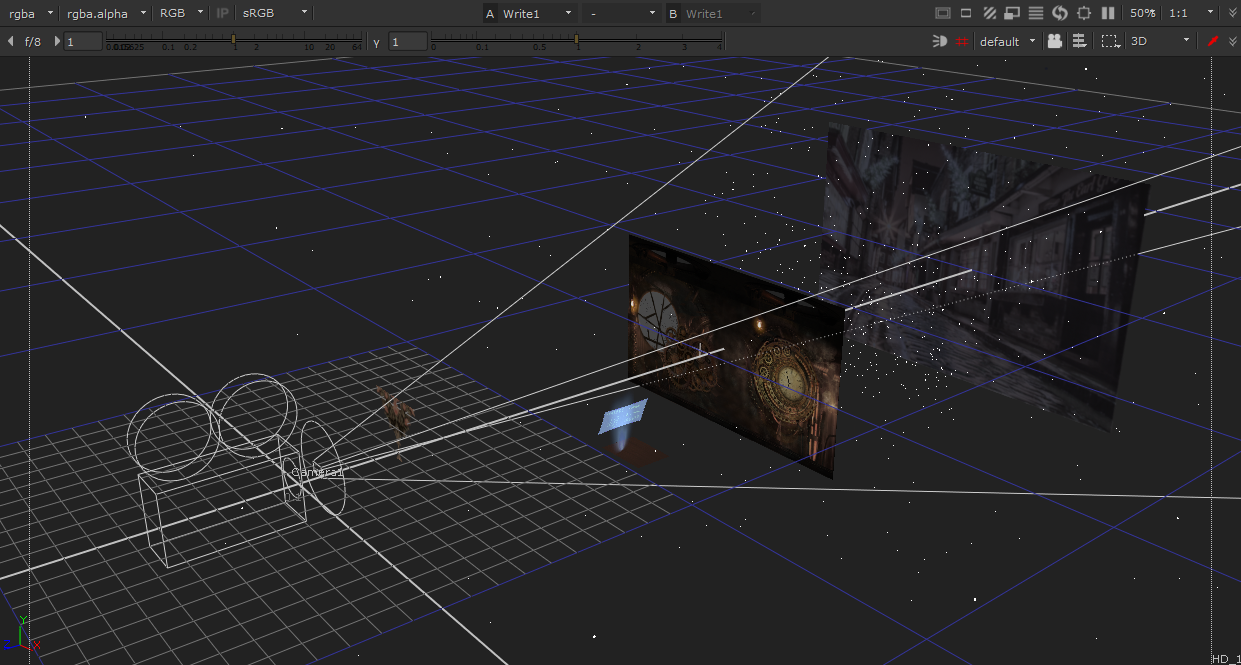Toggle the pixel overscan crosshair icon
Image resolution: width=1241 pixels, height=665 pixels.
(x=1084, y=14)
